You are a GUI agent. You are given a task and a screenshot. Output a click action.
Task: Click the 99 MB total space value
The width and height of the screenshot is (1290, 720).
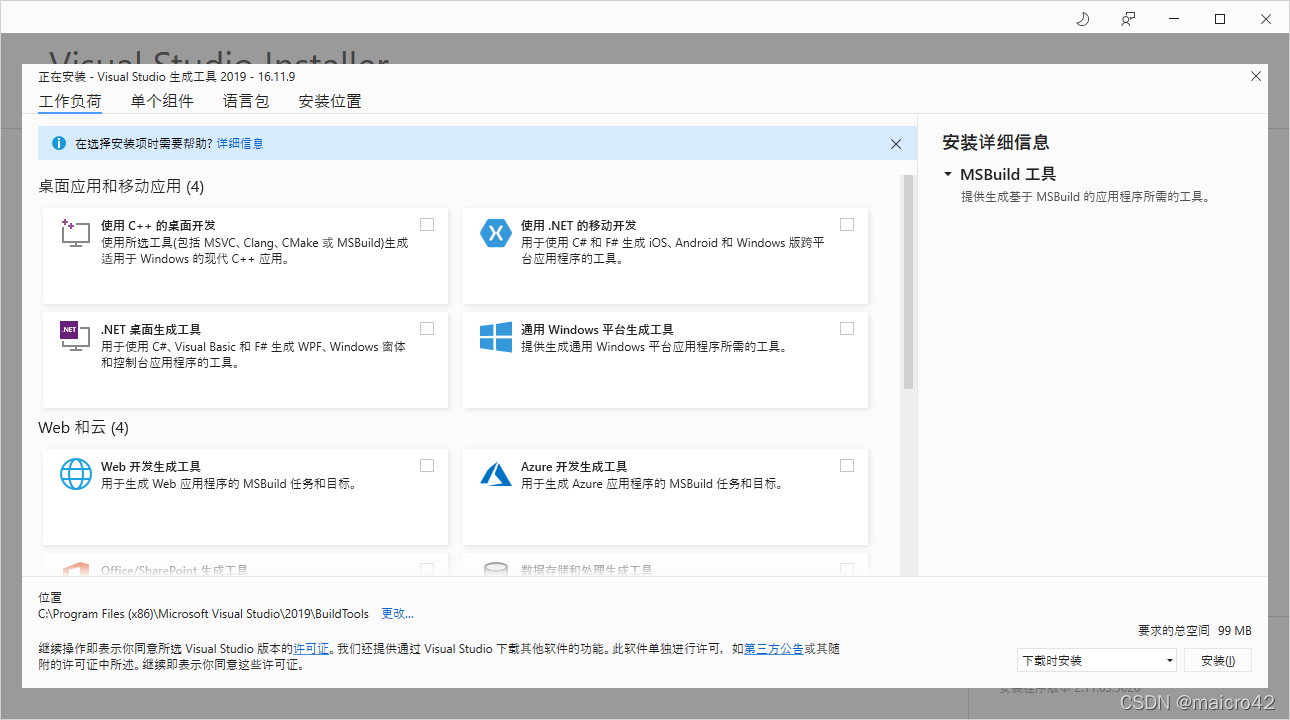pyautogui.click(x=1235, y=631)
